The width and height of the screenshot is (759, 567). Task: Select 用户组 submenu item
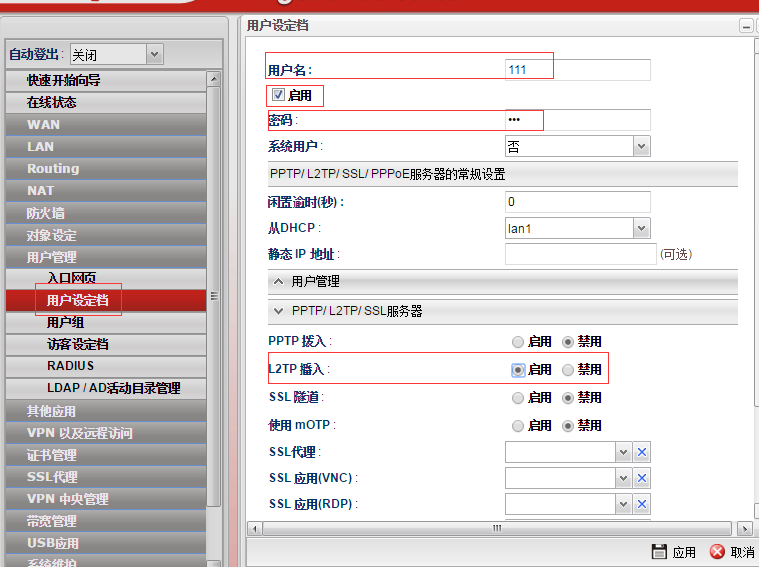[106, 322]
